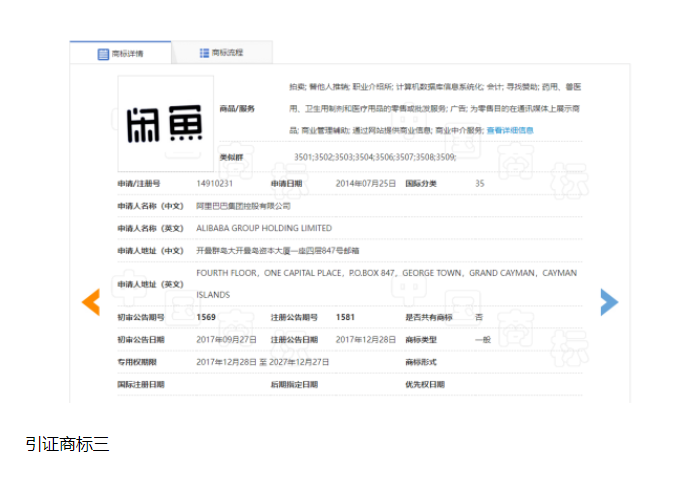The height and width of the screenshot is (482, 684).
Task: Click international class value 35
Action: pyautogui.click(x=479, y=184)
